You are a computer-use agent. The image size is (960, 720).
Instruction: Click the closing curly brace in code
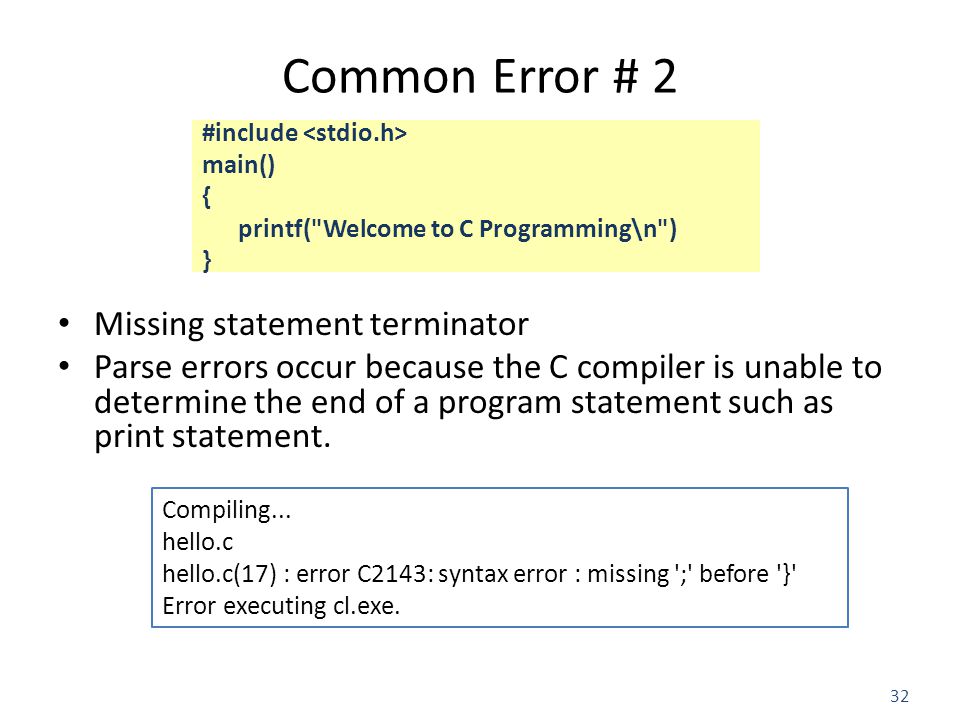pos(206,260)
